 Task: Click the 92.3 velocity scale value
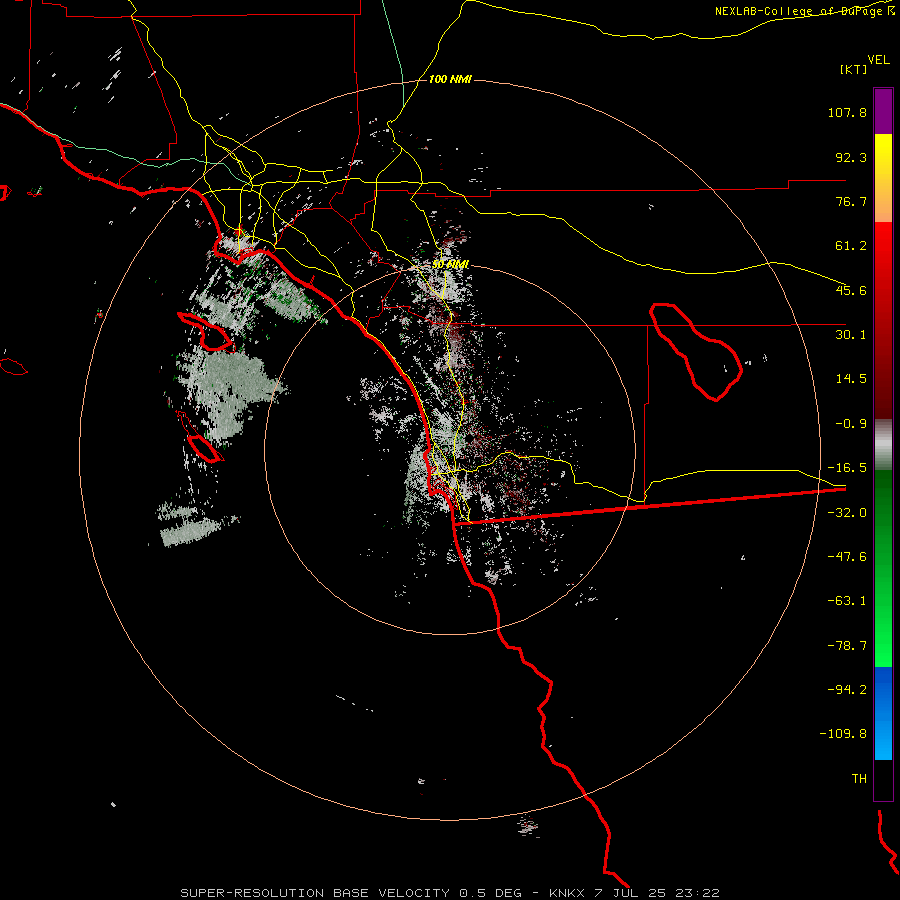851,157
